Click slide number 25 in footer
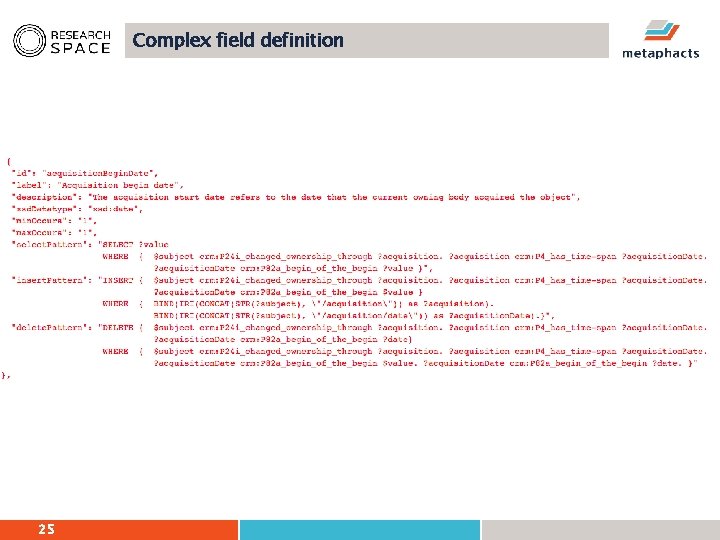This screenshot has width=720, height=540. pos(46,529)
